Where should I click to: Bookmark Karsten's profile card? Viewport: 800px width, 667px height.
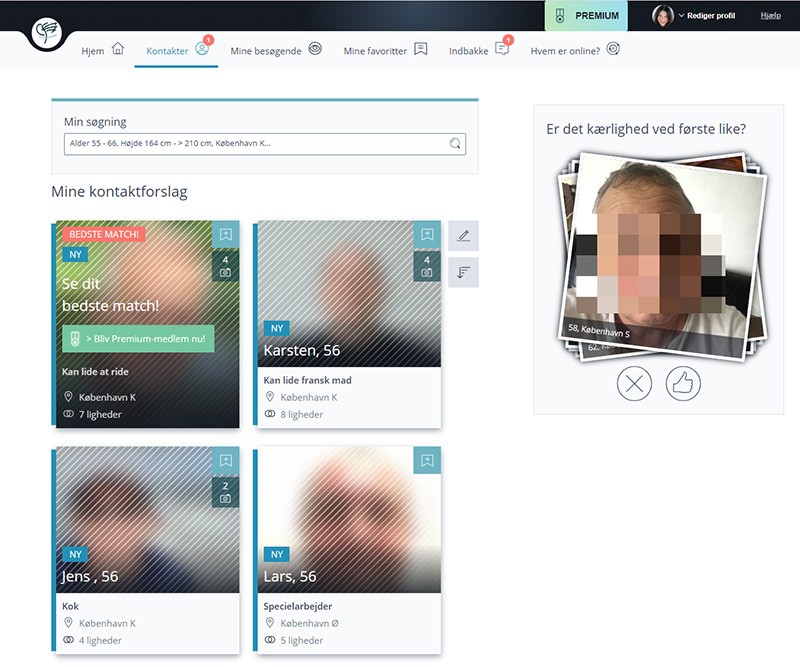point(427,234)
